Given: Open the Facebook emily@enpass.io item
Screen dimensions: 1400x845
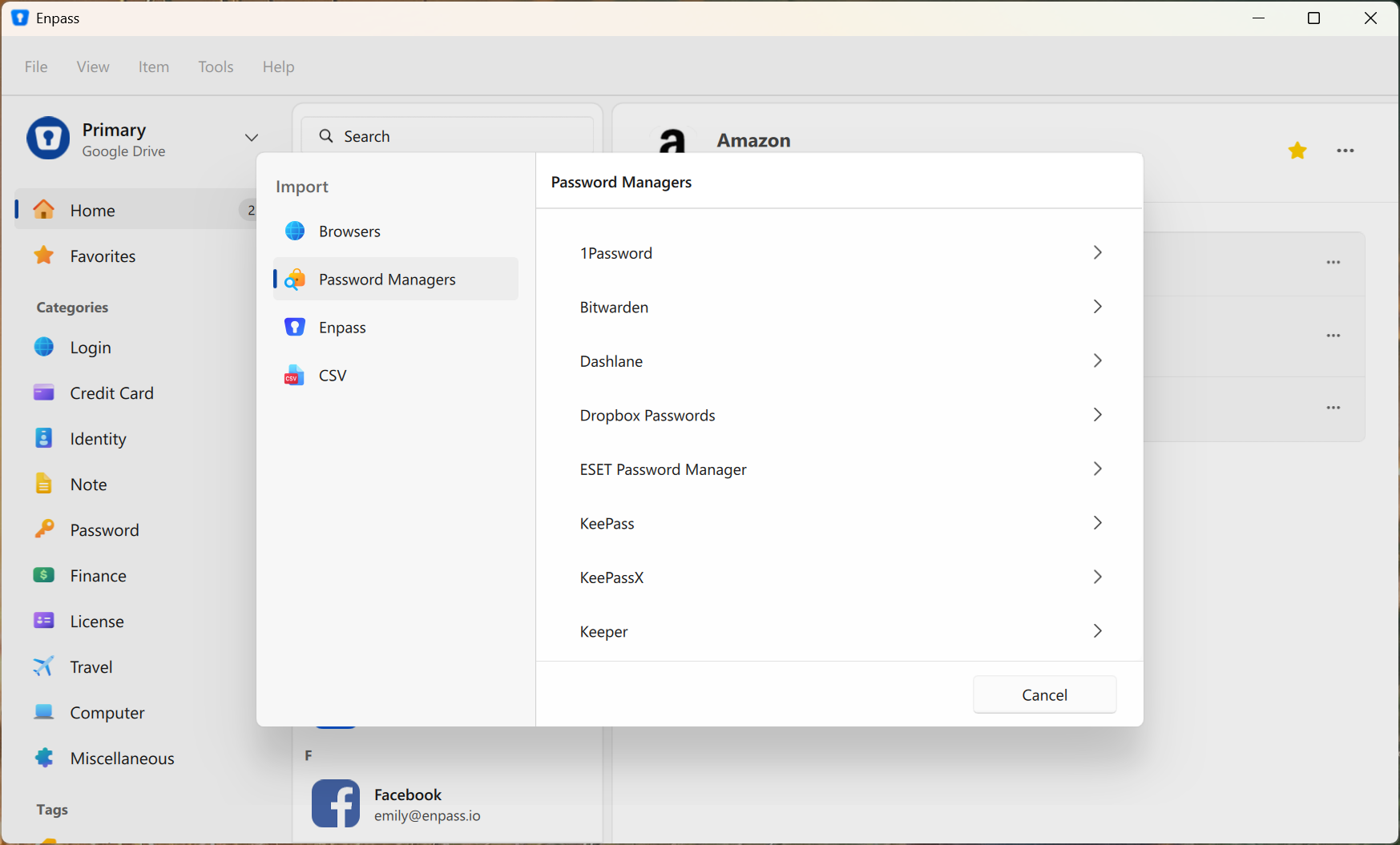Looking at the screenshot, I should [x=448, y=803].
